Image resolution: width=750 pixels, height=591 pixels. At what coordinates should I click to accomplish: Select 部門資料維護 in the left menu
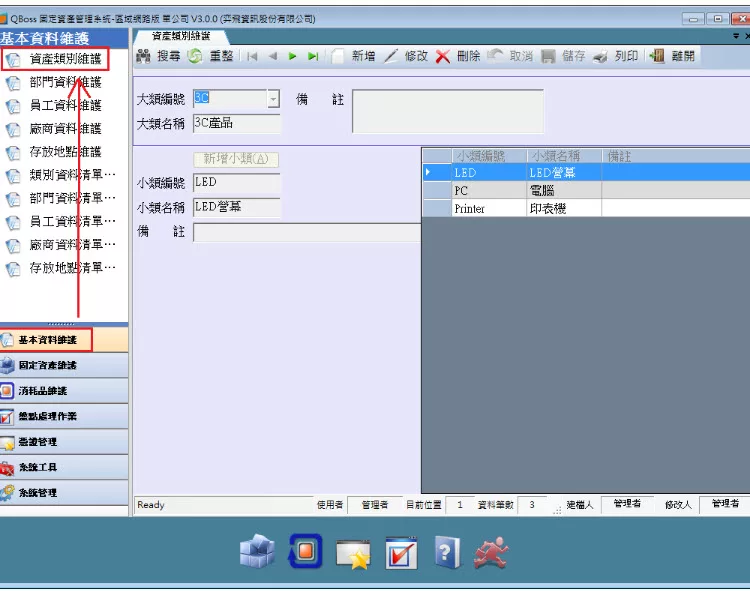click(65, 82)
